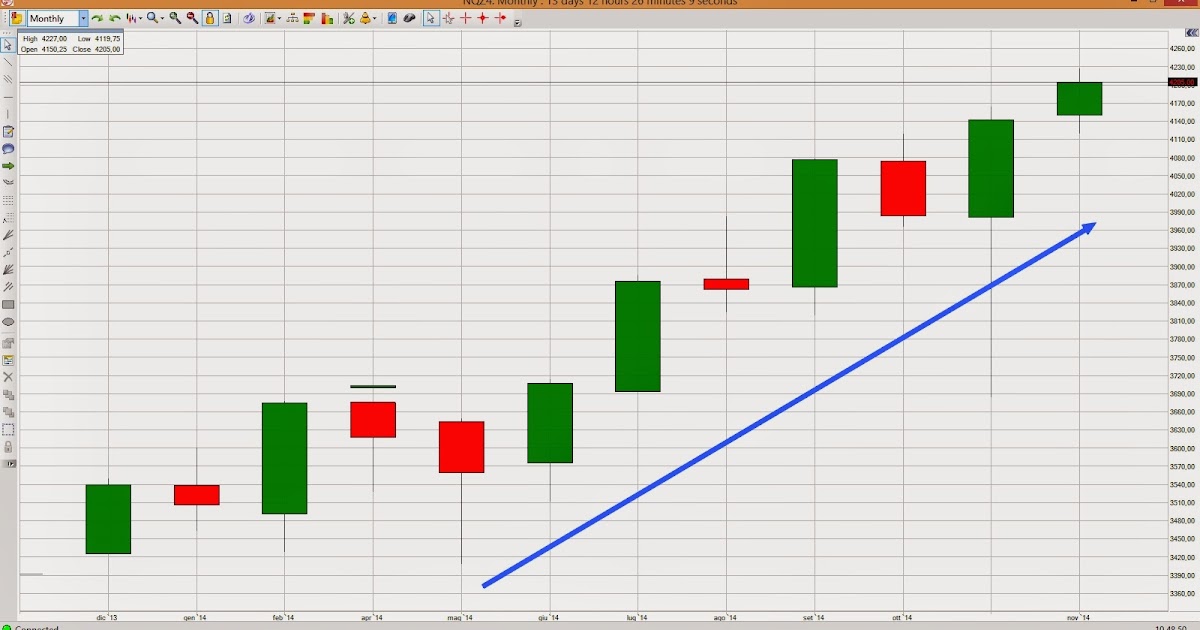Viewport: 1200px width, 630px height.
Task: Expand the left toolbar overflow arrow
Action: tap(11, 464)
